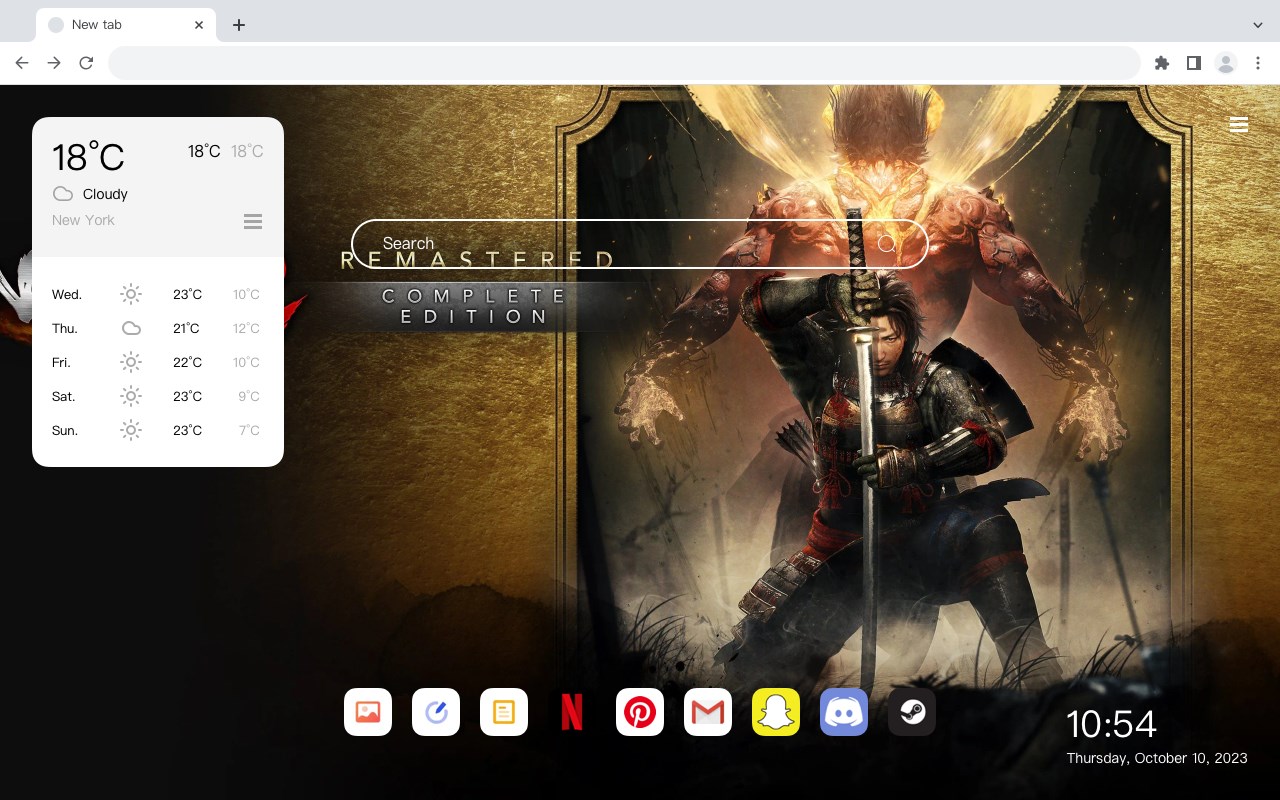Click Friday's sunny icon in forecast

coord(131,362)
